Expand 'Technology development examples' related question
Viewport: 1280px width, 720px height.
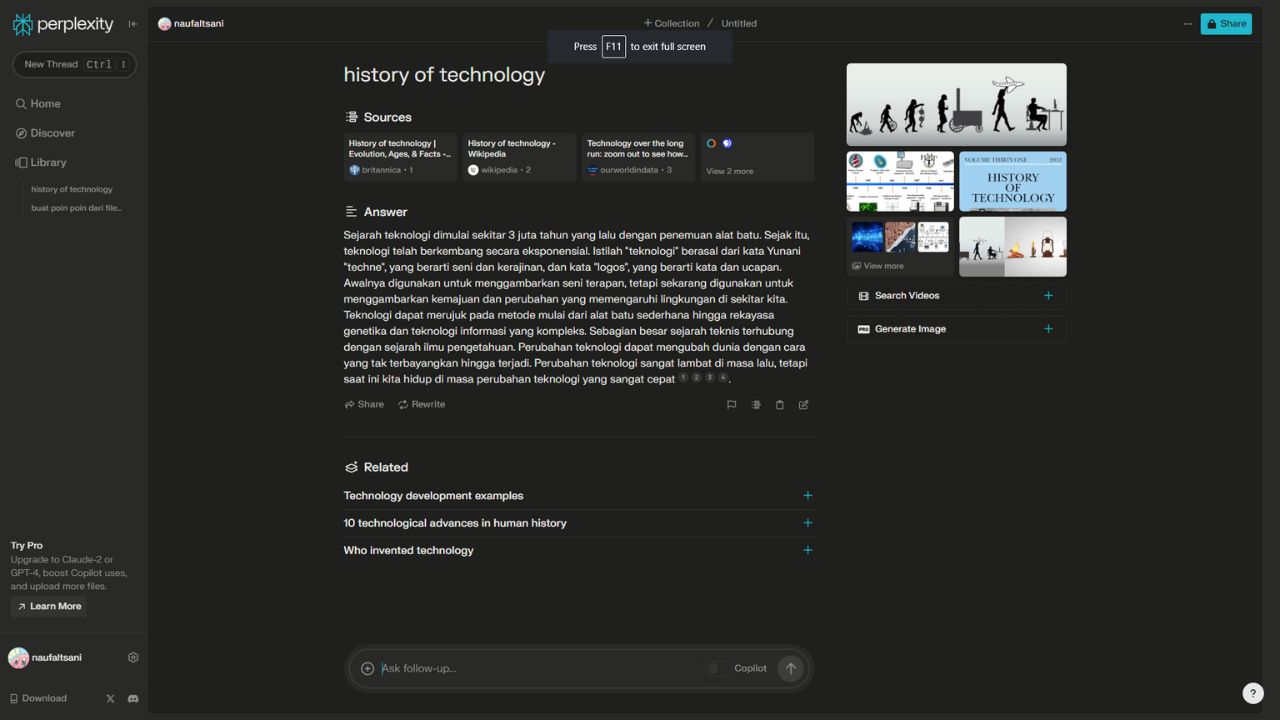[807, 496]
